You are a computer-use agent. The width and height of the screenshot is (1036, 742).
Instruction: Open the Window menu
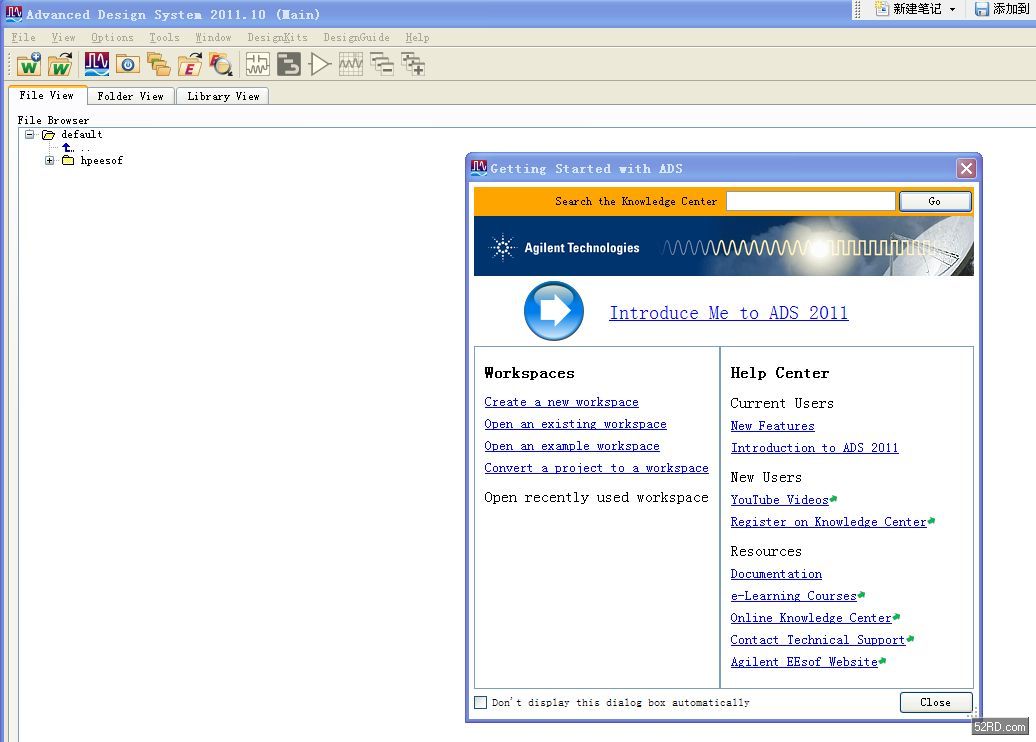(213, 38)
